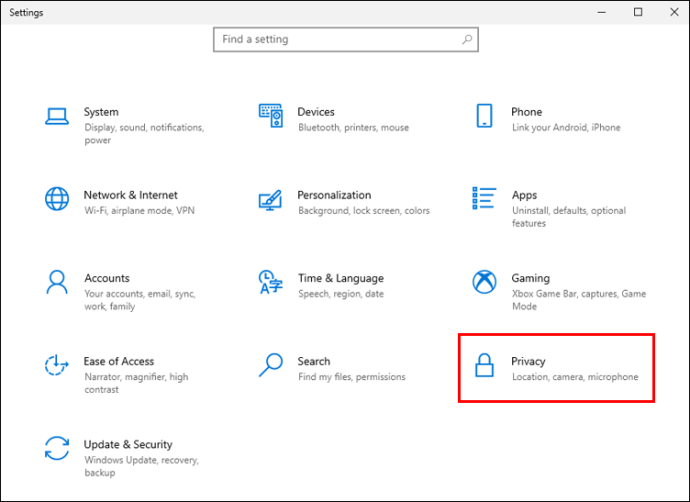Click the Devices keyboard-speaker icon
This screenshot has height=502, width=690.
tap(271, 116)
